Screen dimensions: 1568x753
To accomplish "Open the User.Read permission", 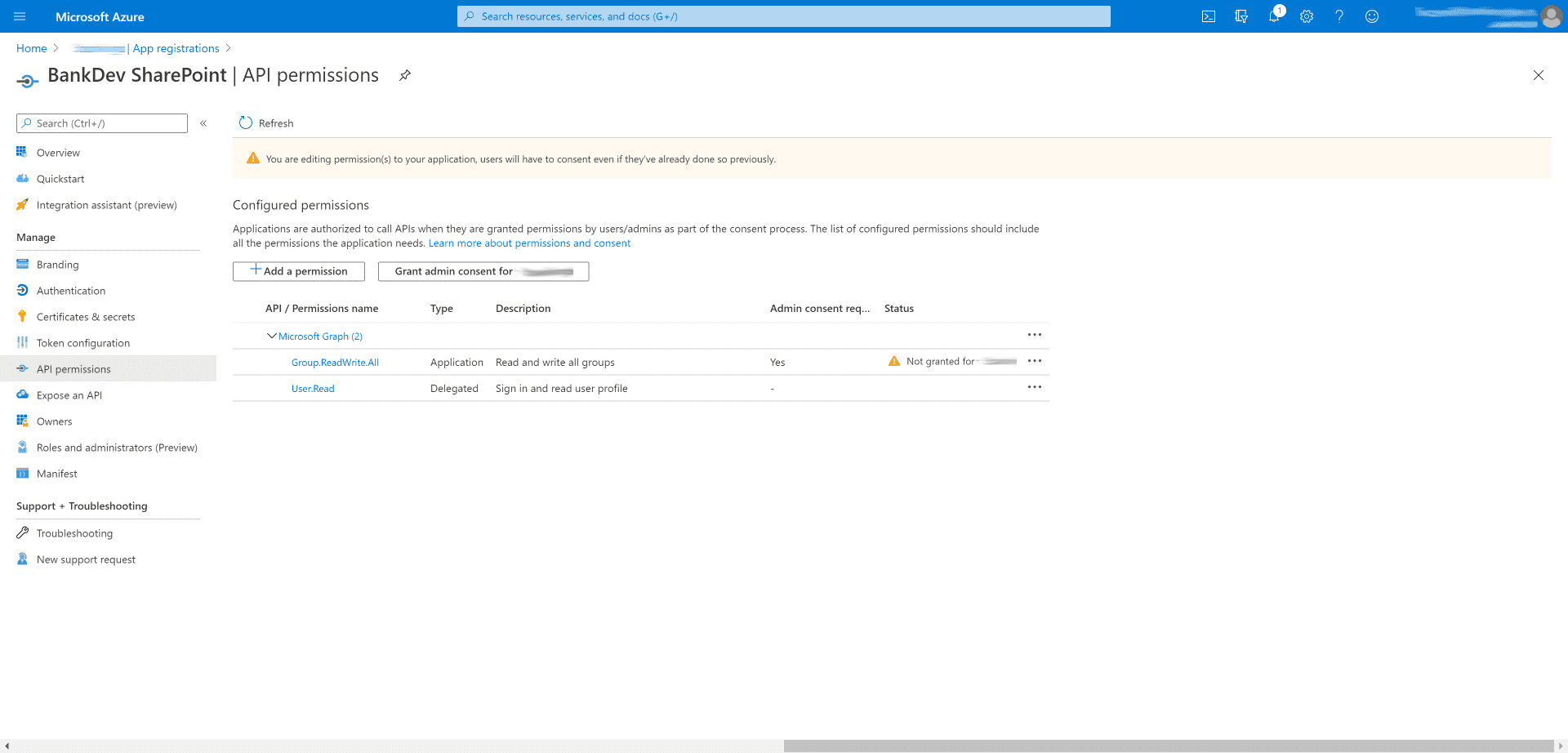I will point(313,389).
